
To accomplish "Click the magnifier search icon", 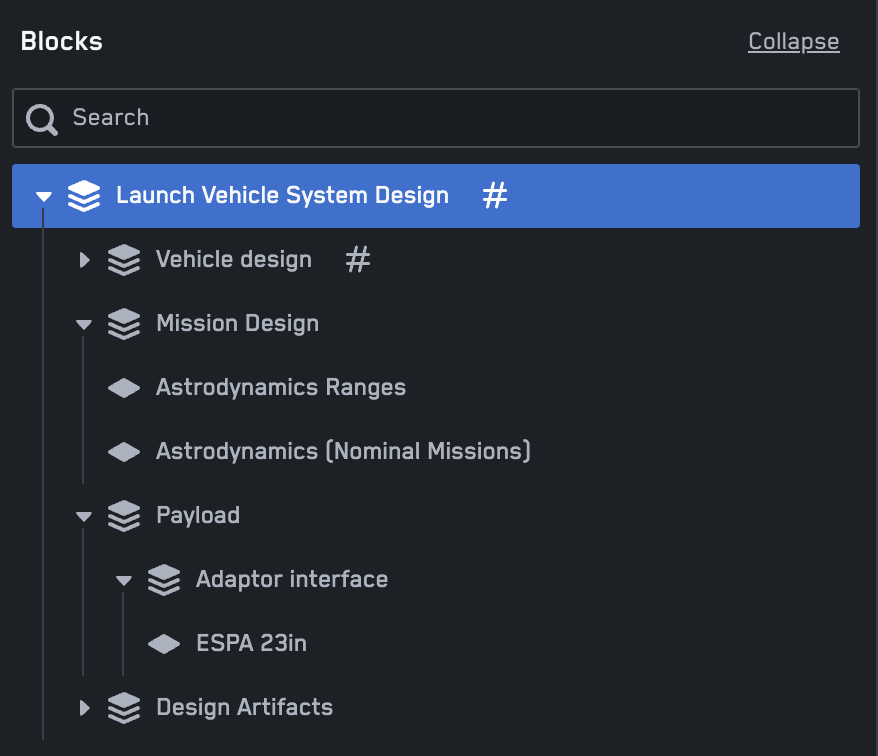I will (x=42, y=119).
